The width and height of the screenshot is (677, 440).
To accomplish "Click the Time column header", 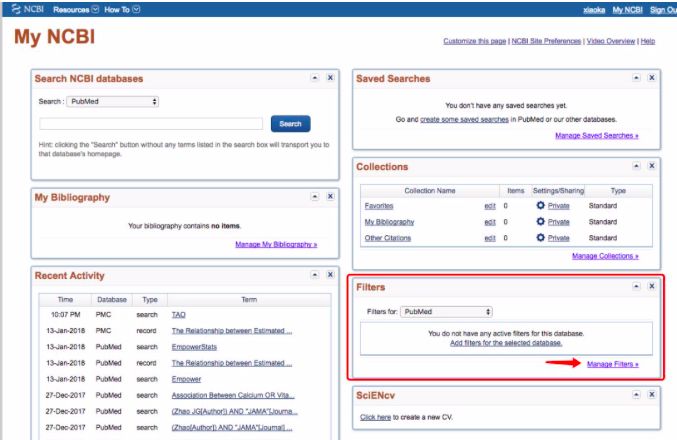I will pyautogui.click(x=65, y=299).
